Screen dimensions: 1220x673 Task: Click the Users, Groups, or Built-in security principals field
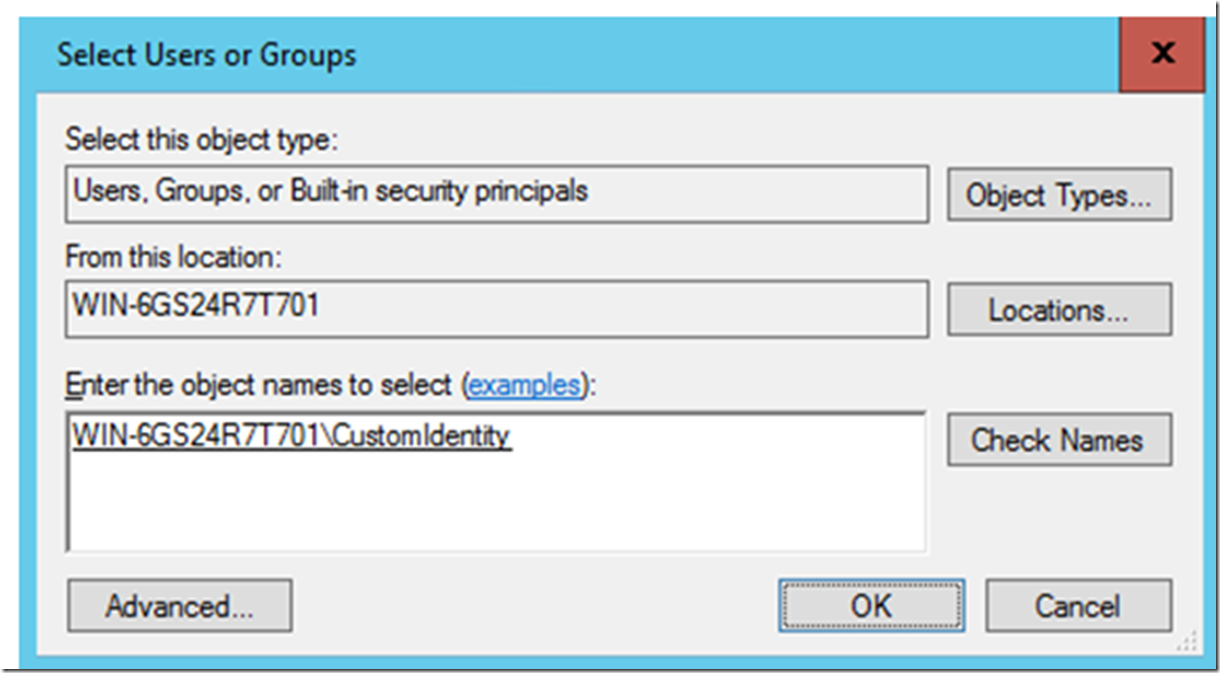pyautogui.click(x=498, y=194)
